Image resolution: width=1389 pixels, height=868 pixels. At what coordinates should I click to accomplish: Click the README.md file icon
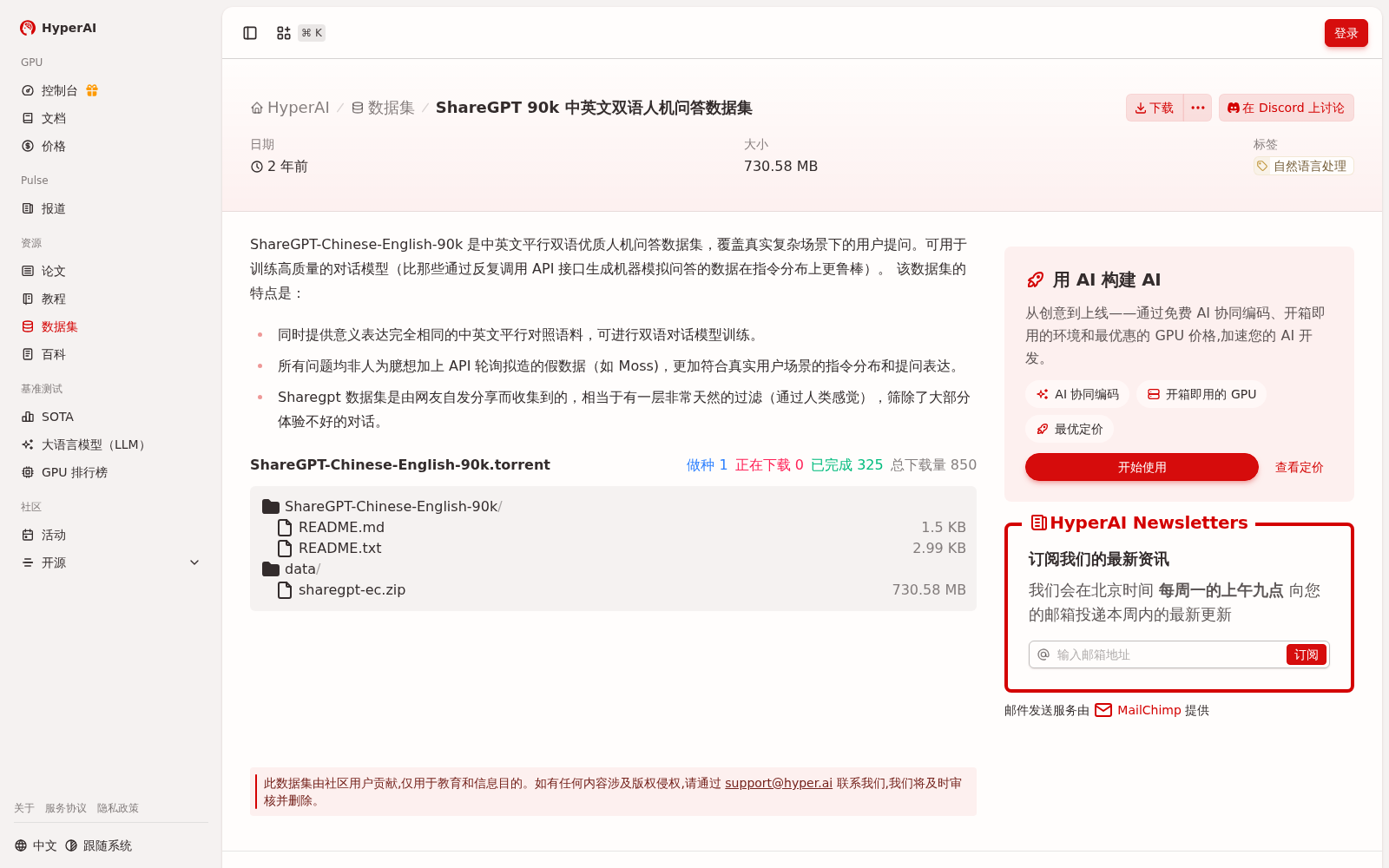pyautogui.click(x=285, y=528)
